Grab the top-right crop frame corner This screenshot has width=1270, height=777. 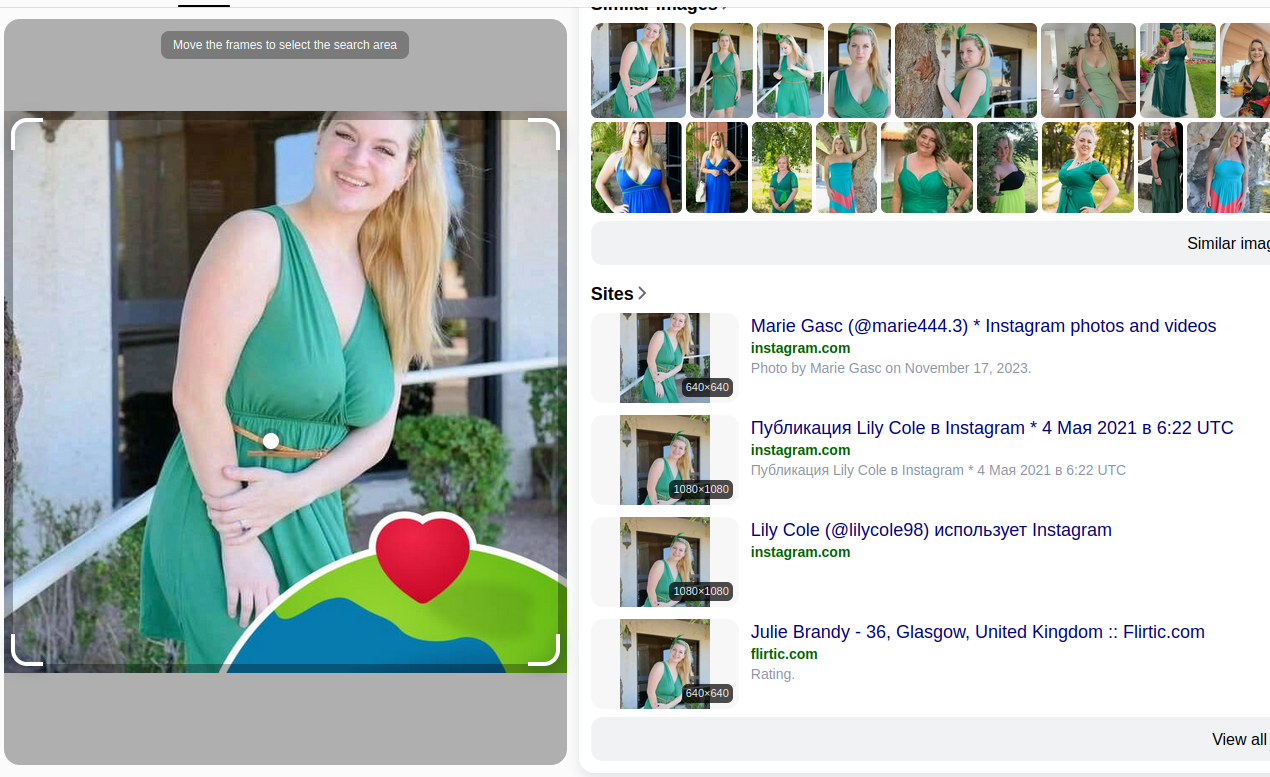pos(543,134)
